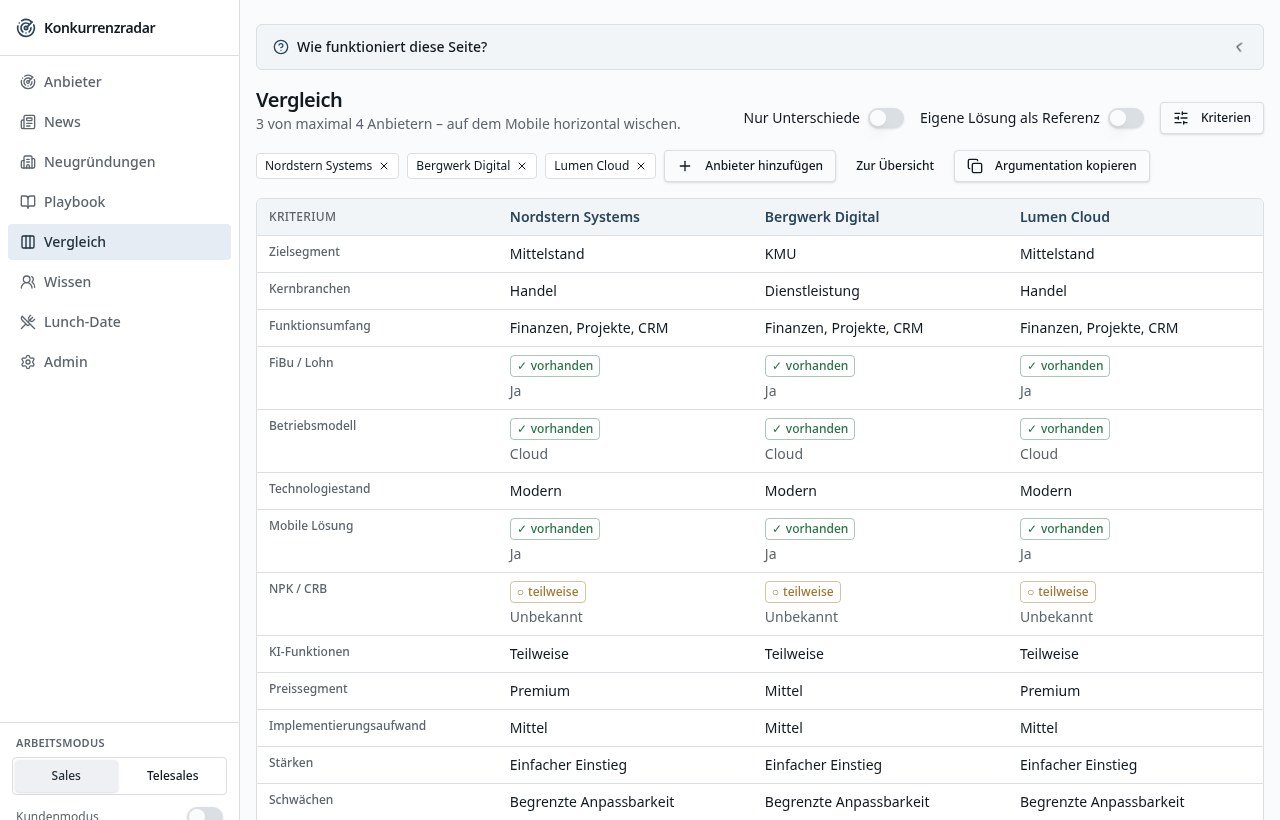Click the Playbook book icon

point(28,202)
